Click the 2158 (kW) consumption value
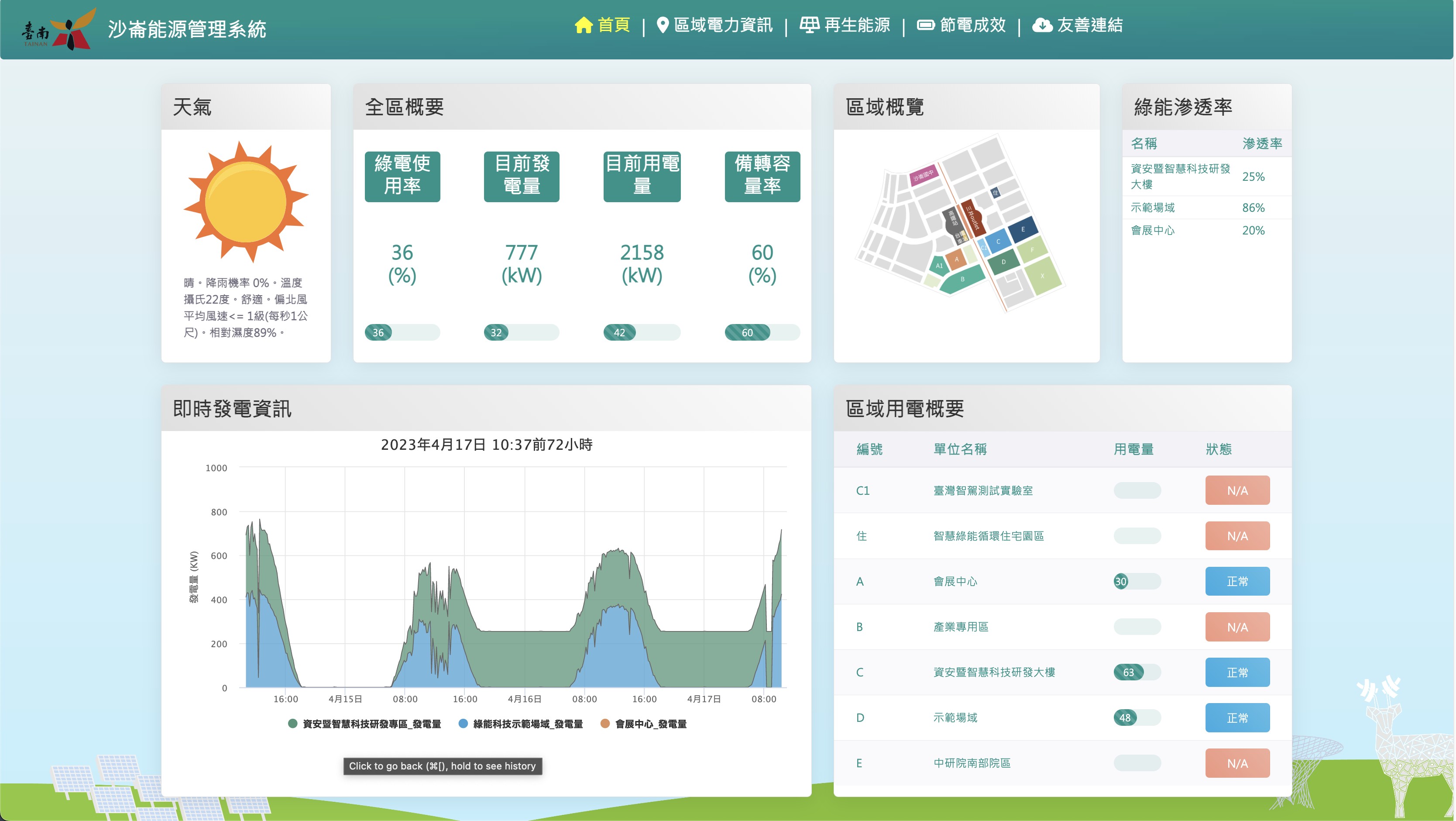This screenshot has width=1456, height=821. pyautogui.click(x=642, y=263)
